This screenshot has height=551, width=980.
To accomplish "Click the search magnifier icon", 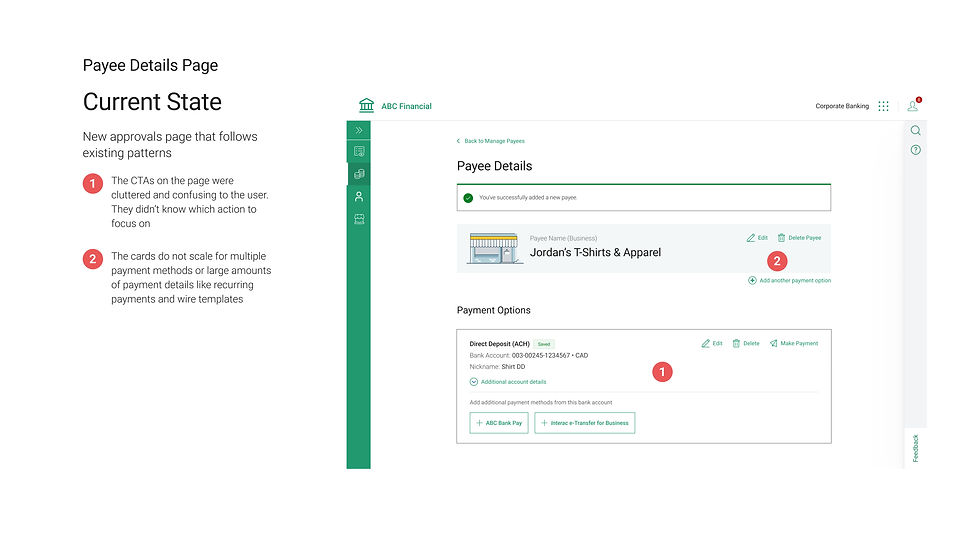I will [916, 131].
